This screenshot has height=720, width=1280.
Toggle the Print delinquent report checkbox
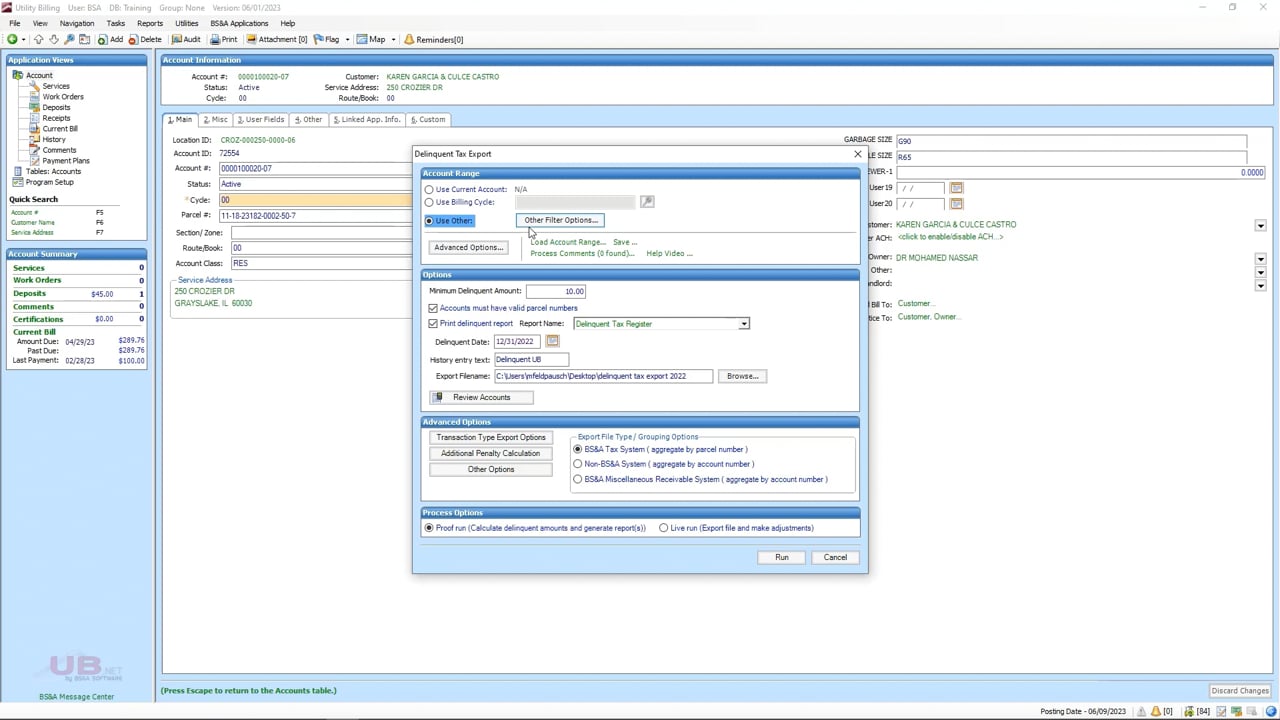tap(433, 324)
